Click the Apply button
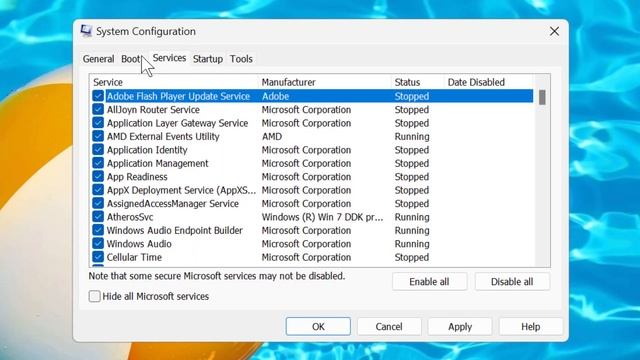 460,327
